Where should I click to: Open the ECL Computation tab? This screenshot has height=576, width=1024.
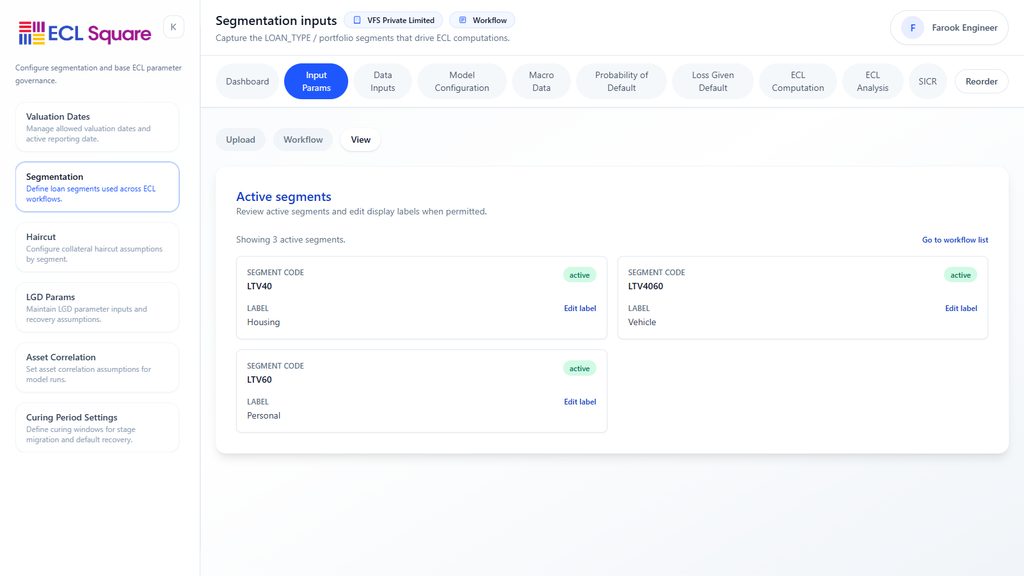pos(798,82)
